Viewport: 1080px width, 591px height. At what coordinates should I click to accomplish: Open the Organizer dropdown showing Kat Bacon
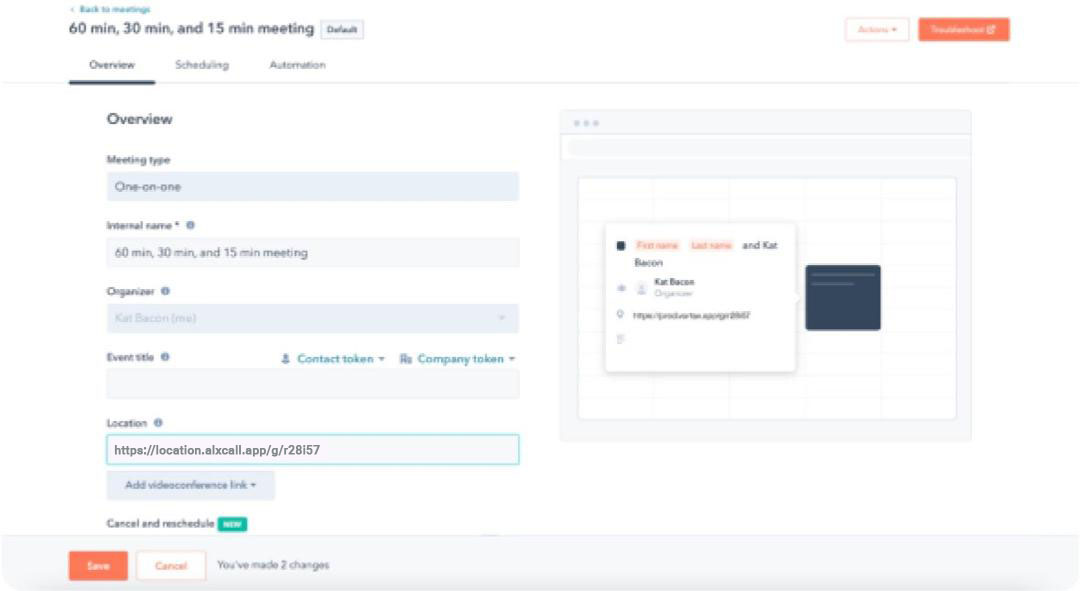coord(312,318)
